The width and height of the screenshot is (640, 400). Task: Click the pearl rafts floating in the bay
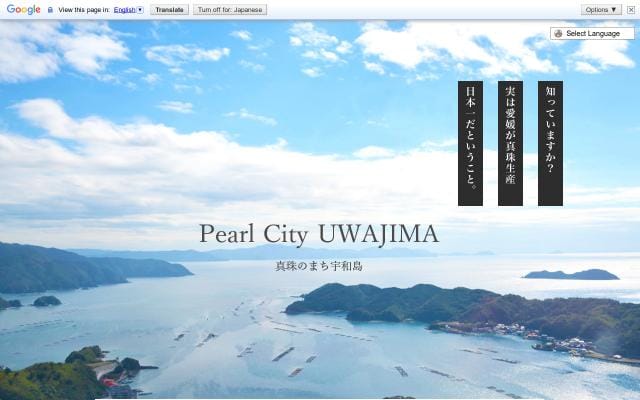[x=283, y=354]
